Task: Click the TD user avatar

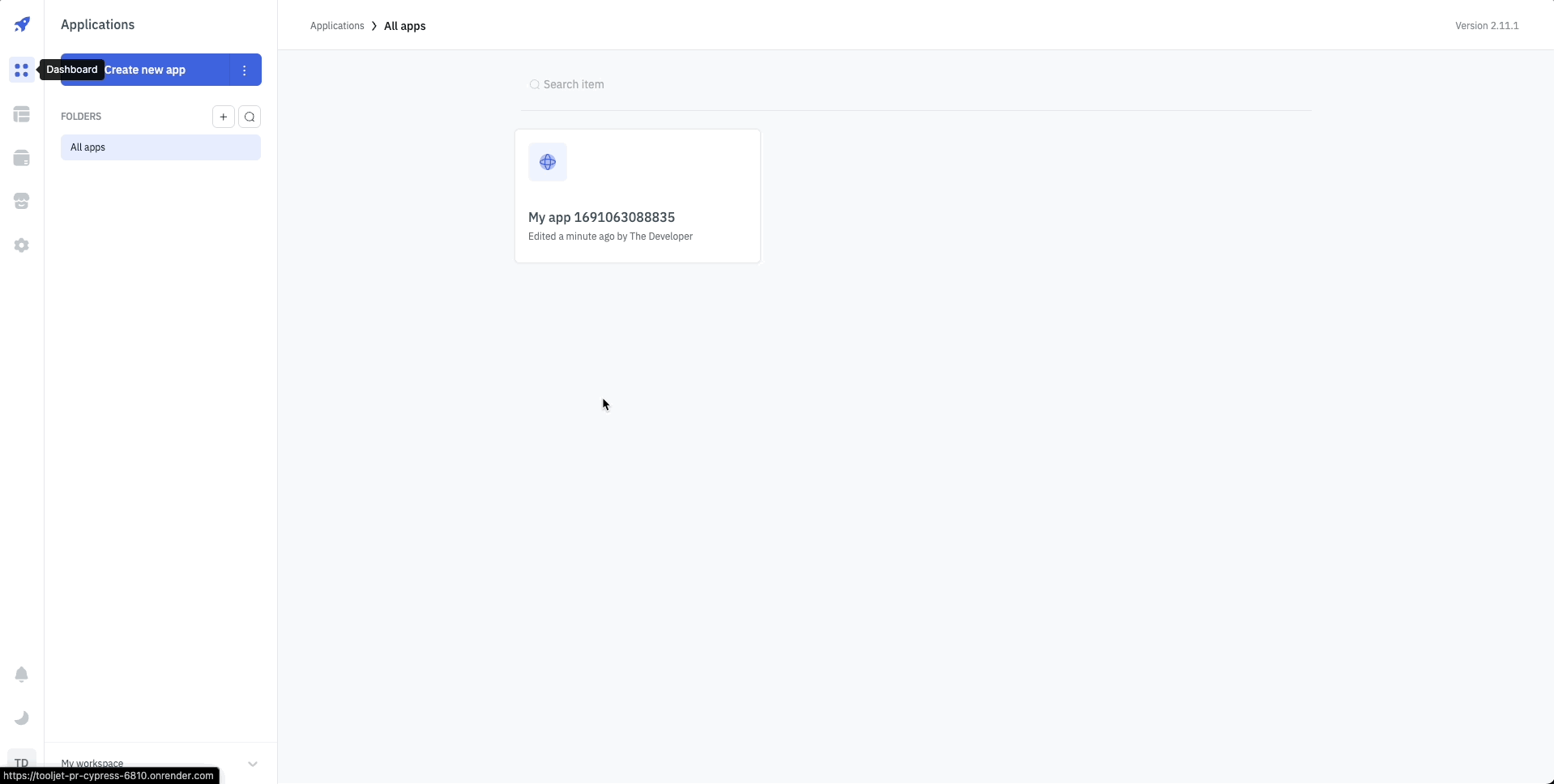Action: (x=22, y=761)
